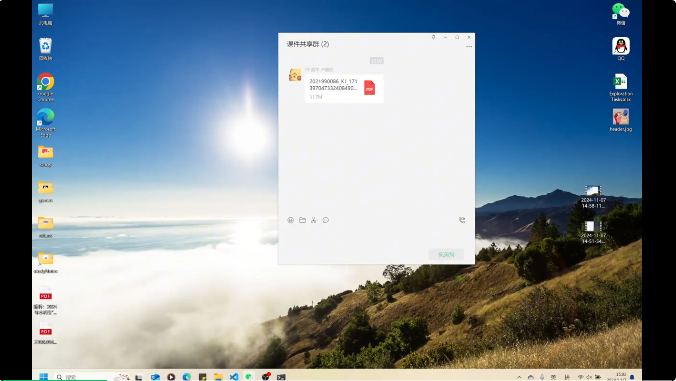Open the WeChat desktop shortcut
Image resolution: width=676 pixels, height=381 pixels.
621,14
